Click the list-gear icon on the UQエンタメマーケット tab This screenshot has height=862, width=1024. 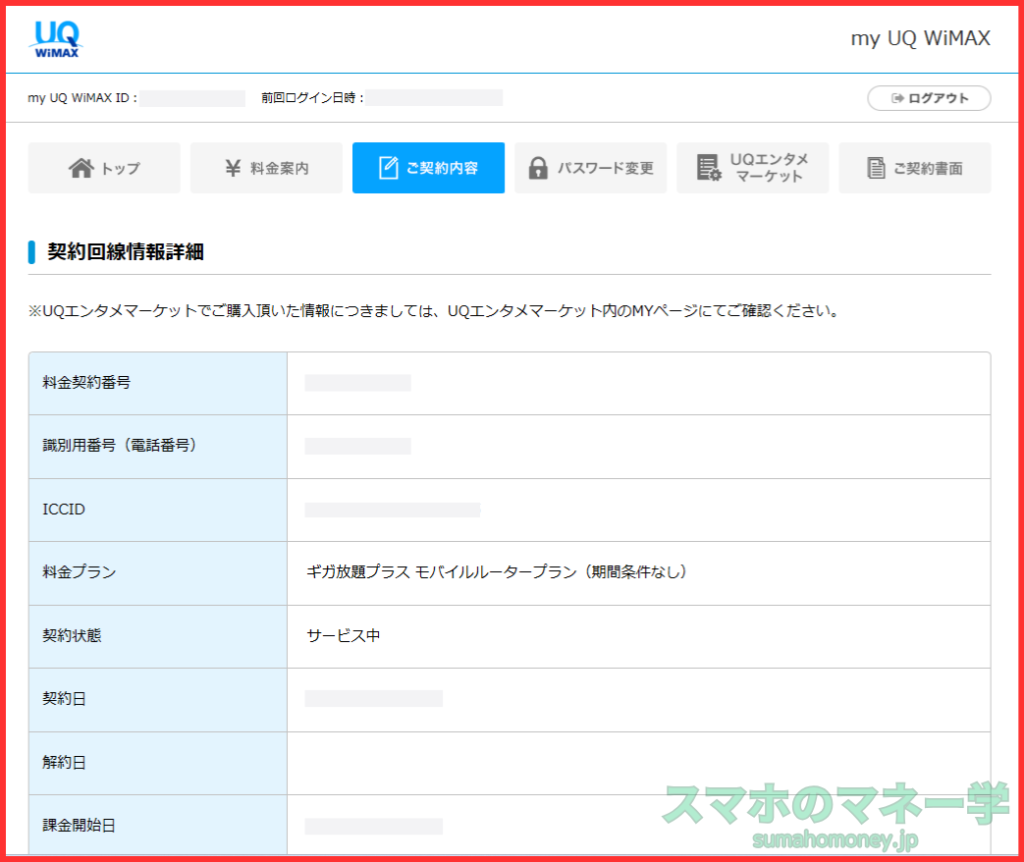(x=709, y=168)
